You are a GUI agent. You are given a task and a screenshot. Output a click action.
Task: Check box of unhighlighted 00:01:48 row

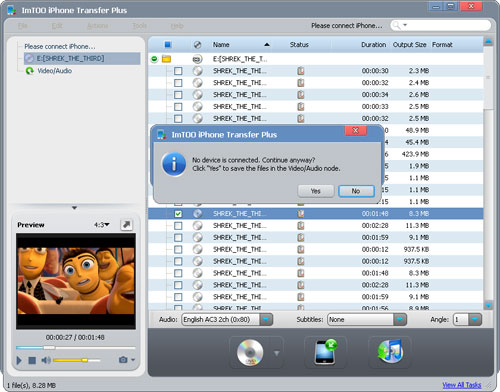(x=178, y=273)
